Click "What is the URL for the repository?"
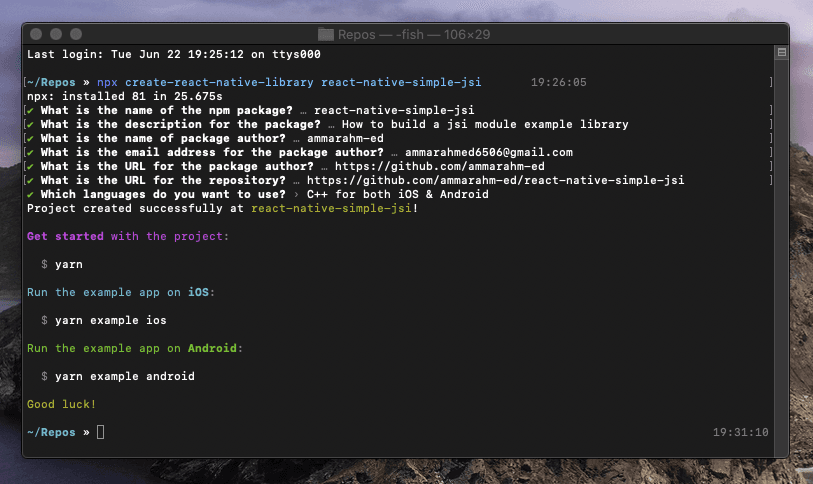Viewport: 813px width, 484px height. [x=163, y=181]
